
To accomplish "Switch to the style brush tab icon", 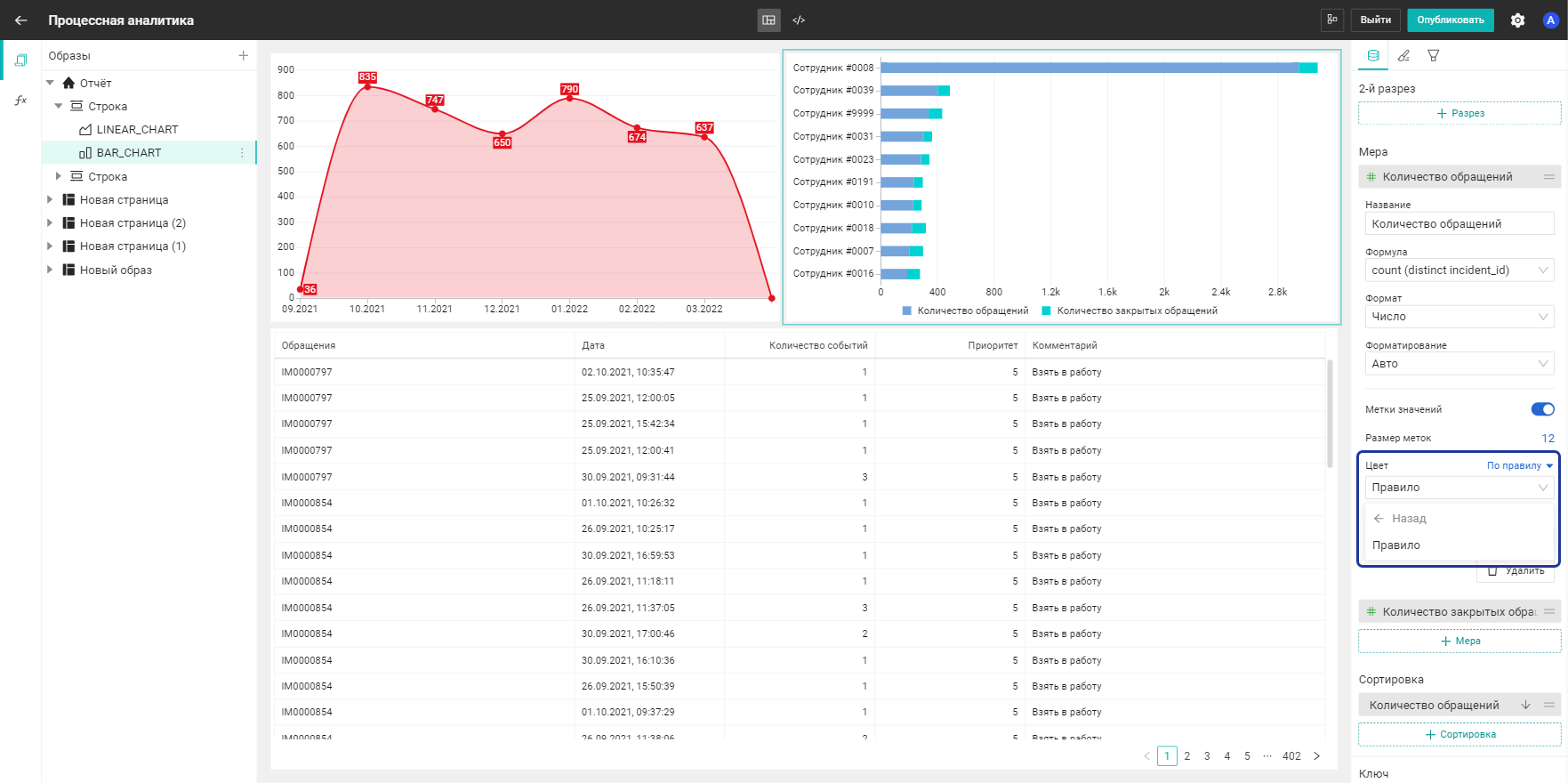I will tap(1403, 55).
